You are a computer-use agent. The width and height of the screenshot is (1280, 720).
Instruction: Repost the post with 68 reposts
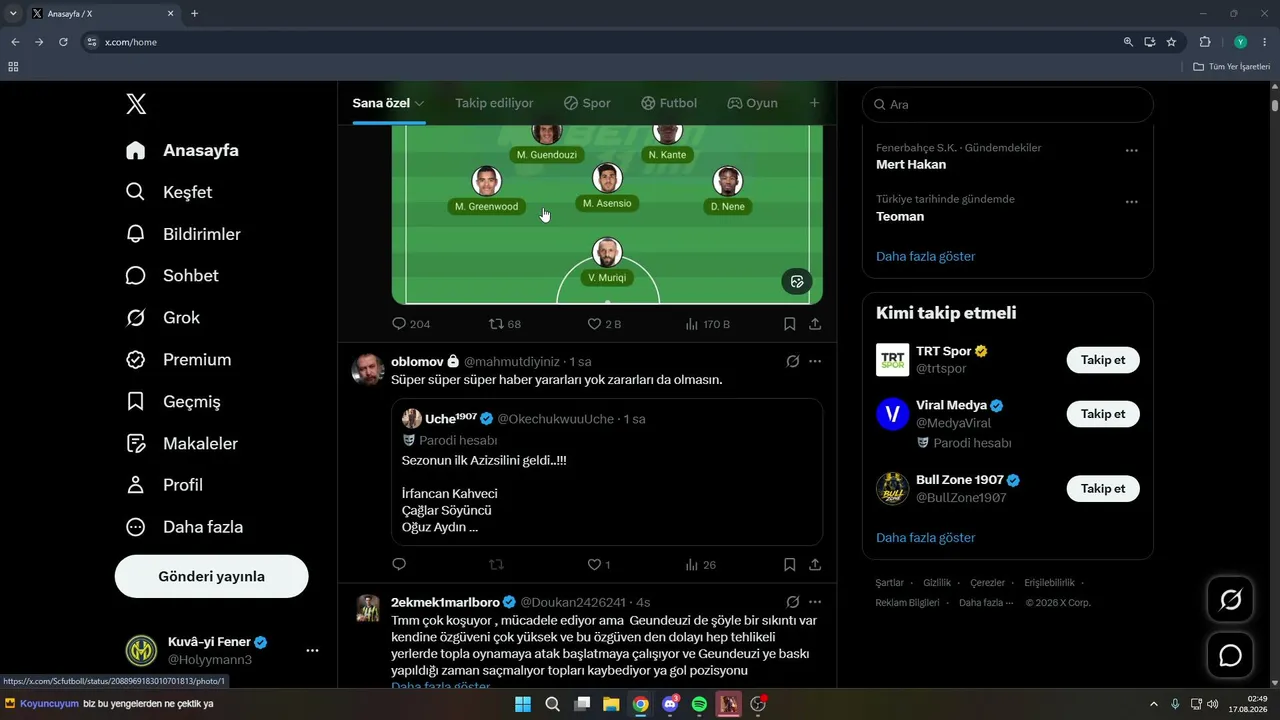[x=504, y=324]
